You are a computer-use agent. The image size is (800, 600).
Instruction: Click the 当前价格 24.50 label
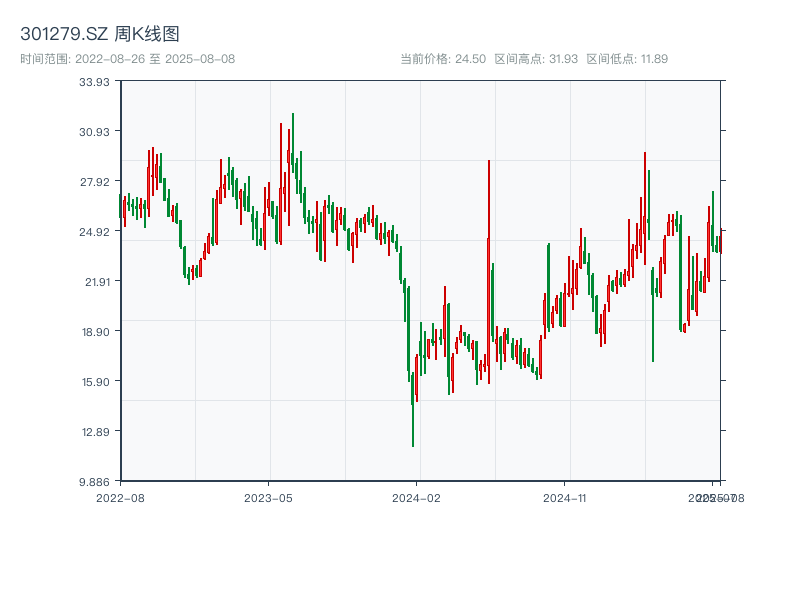tap(442, 59)
